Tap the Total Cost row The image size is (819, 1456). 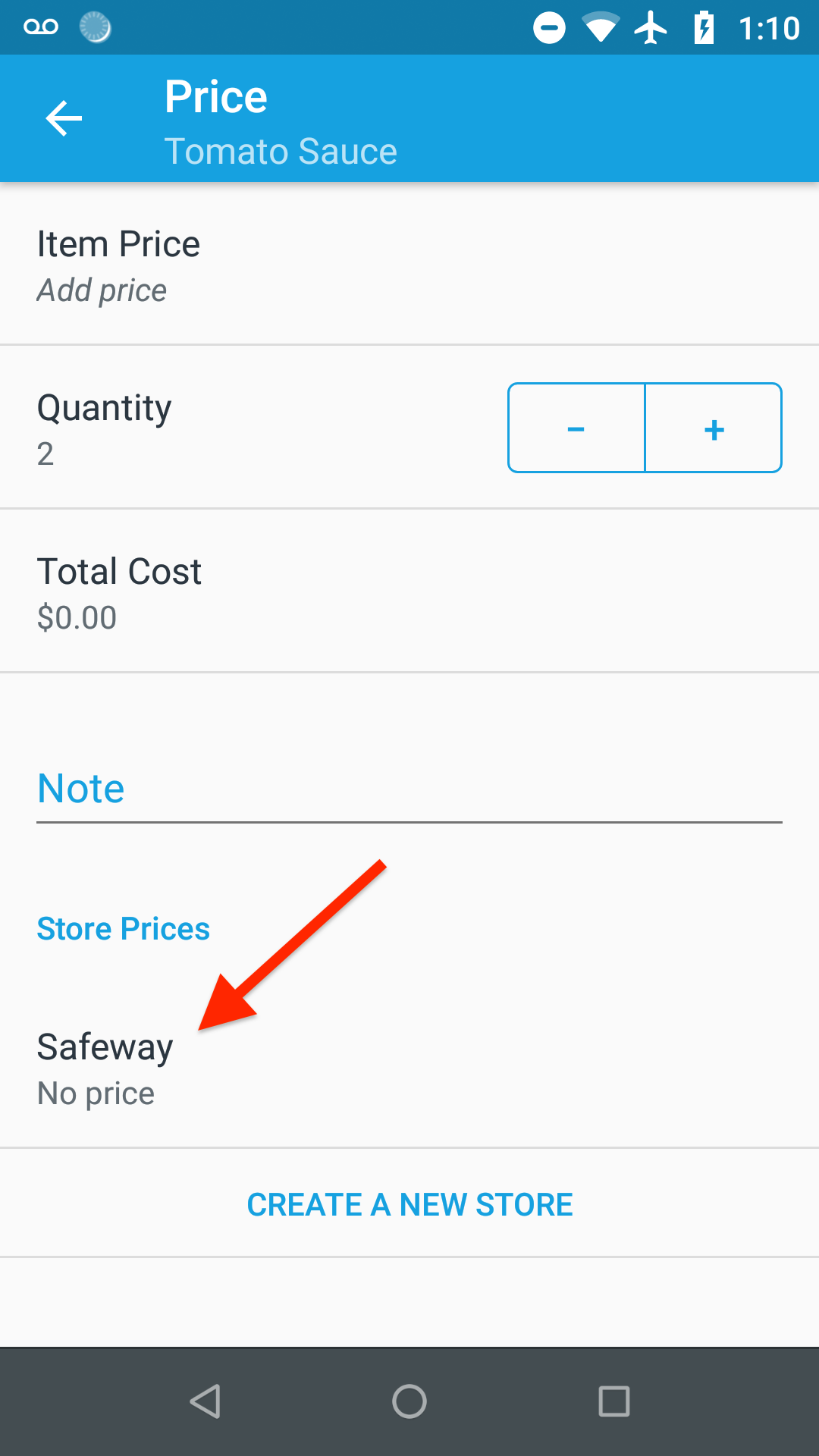[409, 593]
